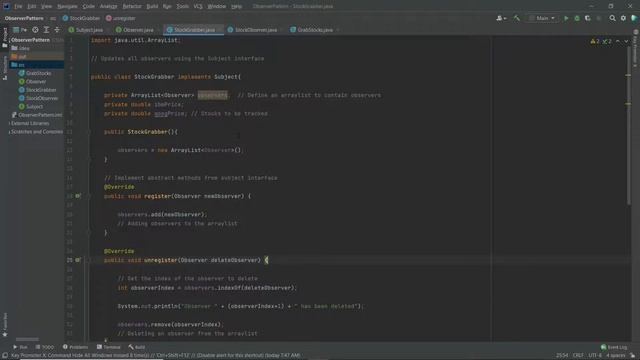
Task: Select StockObserver class in project tree
Action: [x=38, y=98]
